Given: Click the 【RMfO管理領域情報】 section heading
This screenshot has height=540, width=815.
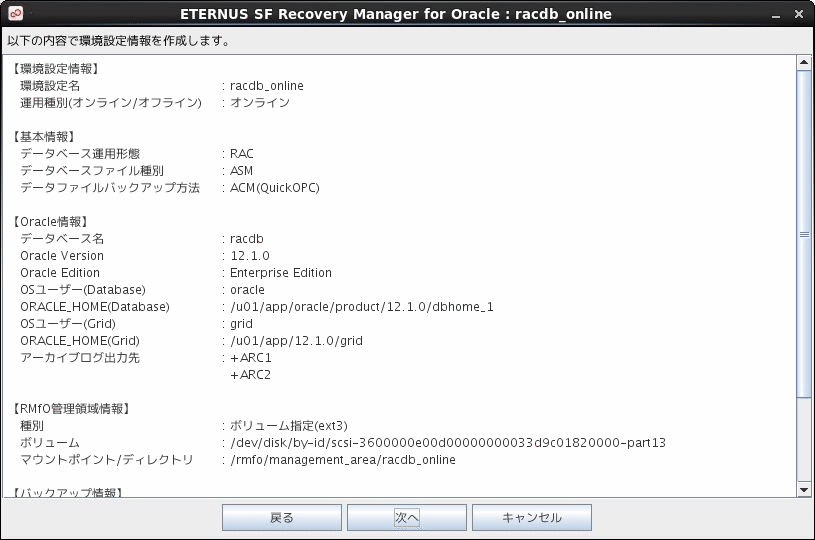Looking at the screenshot, I should (71, 409).
